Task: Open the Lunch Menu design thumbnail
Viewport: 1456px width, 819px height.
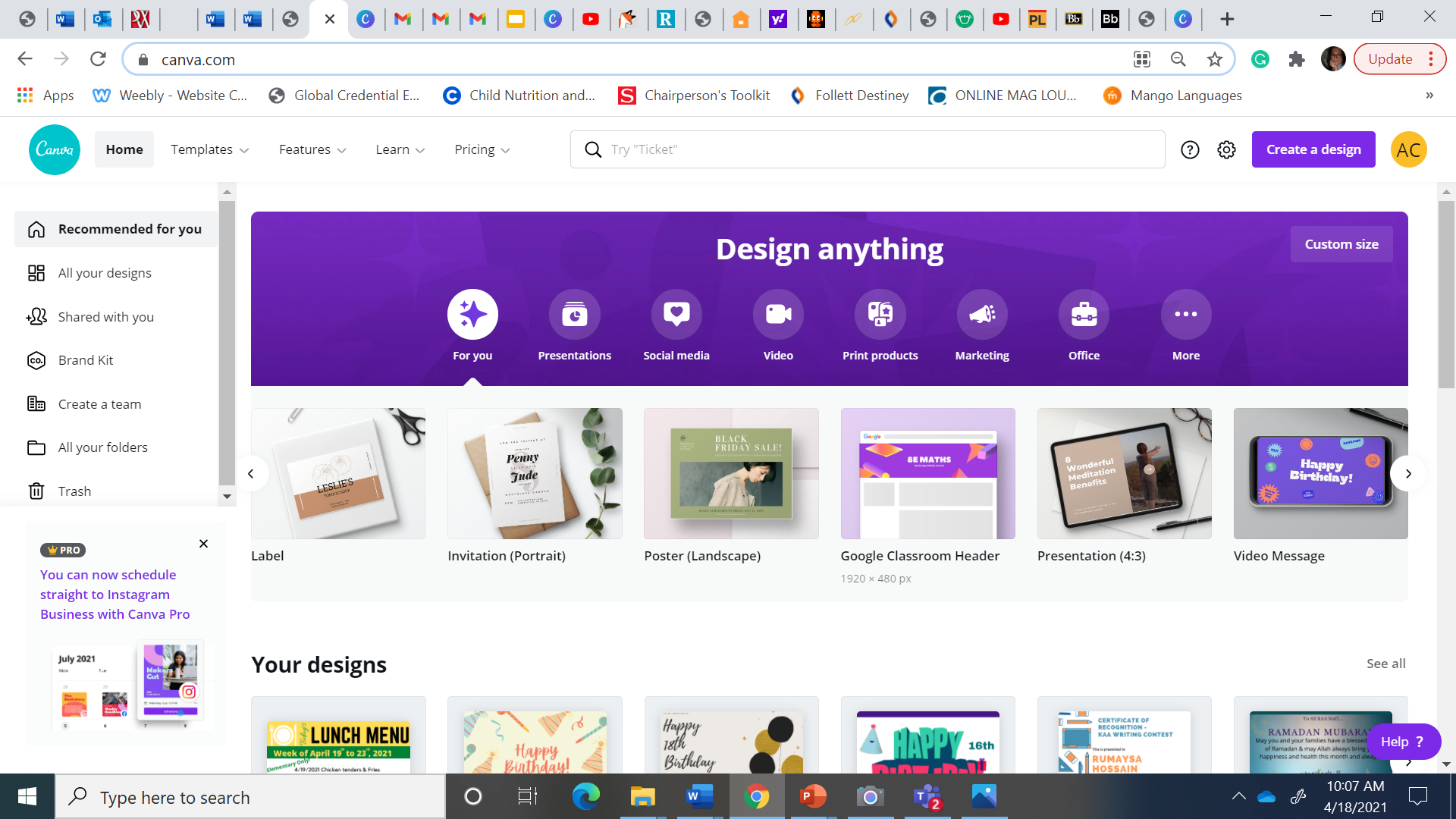Action: pos(337,747)
